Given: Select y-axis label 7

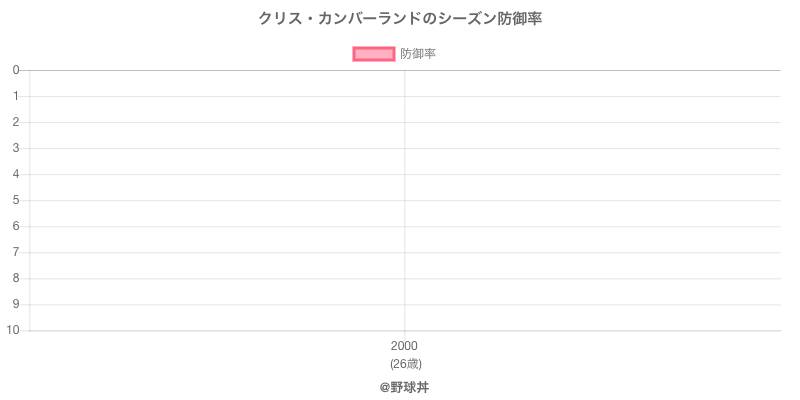Looking at the screenshot, I should coord(16,252).
